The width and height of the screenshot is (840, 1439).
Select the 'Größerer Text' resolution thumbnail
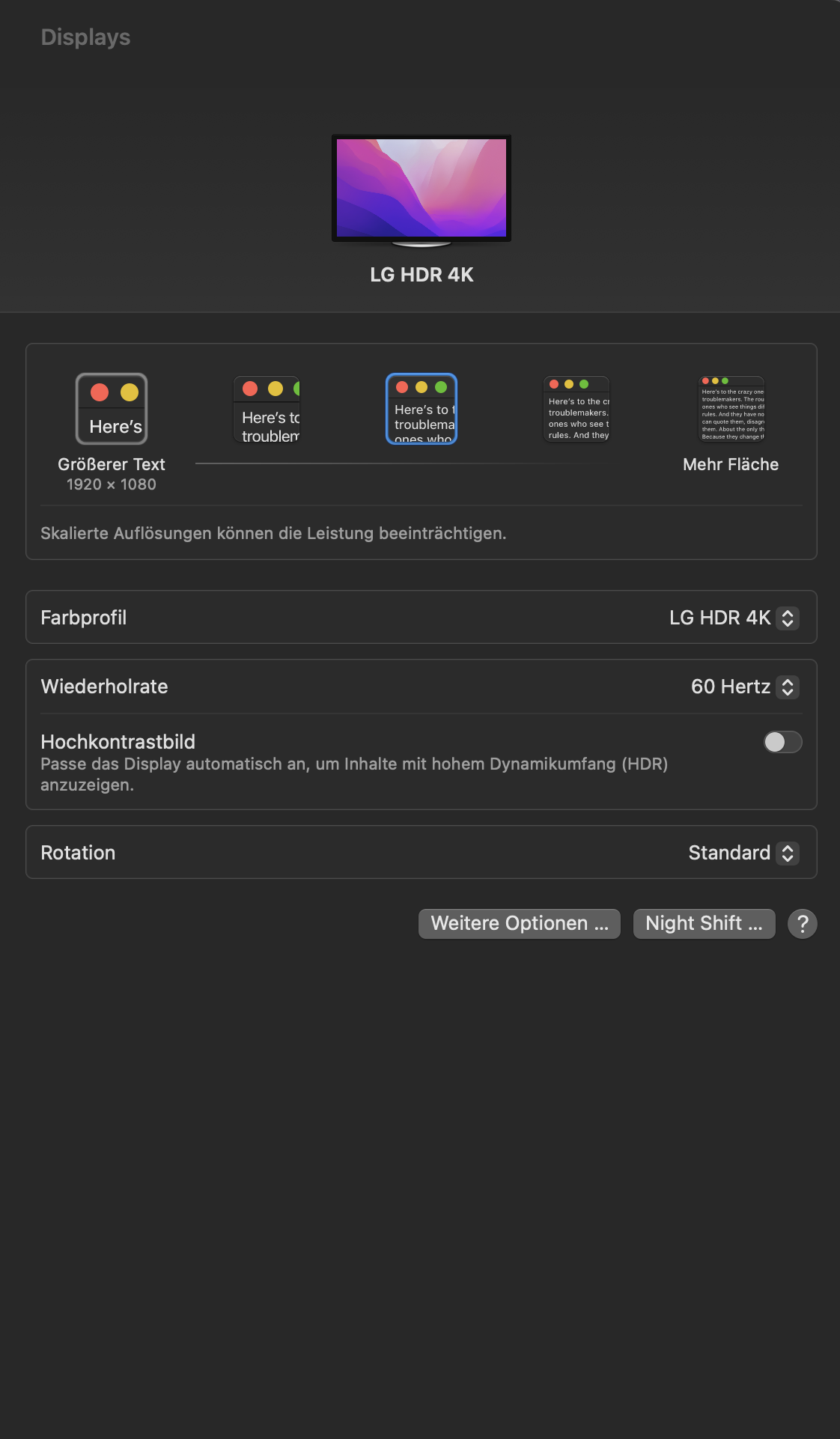click(112, 409)
